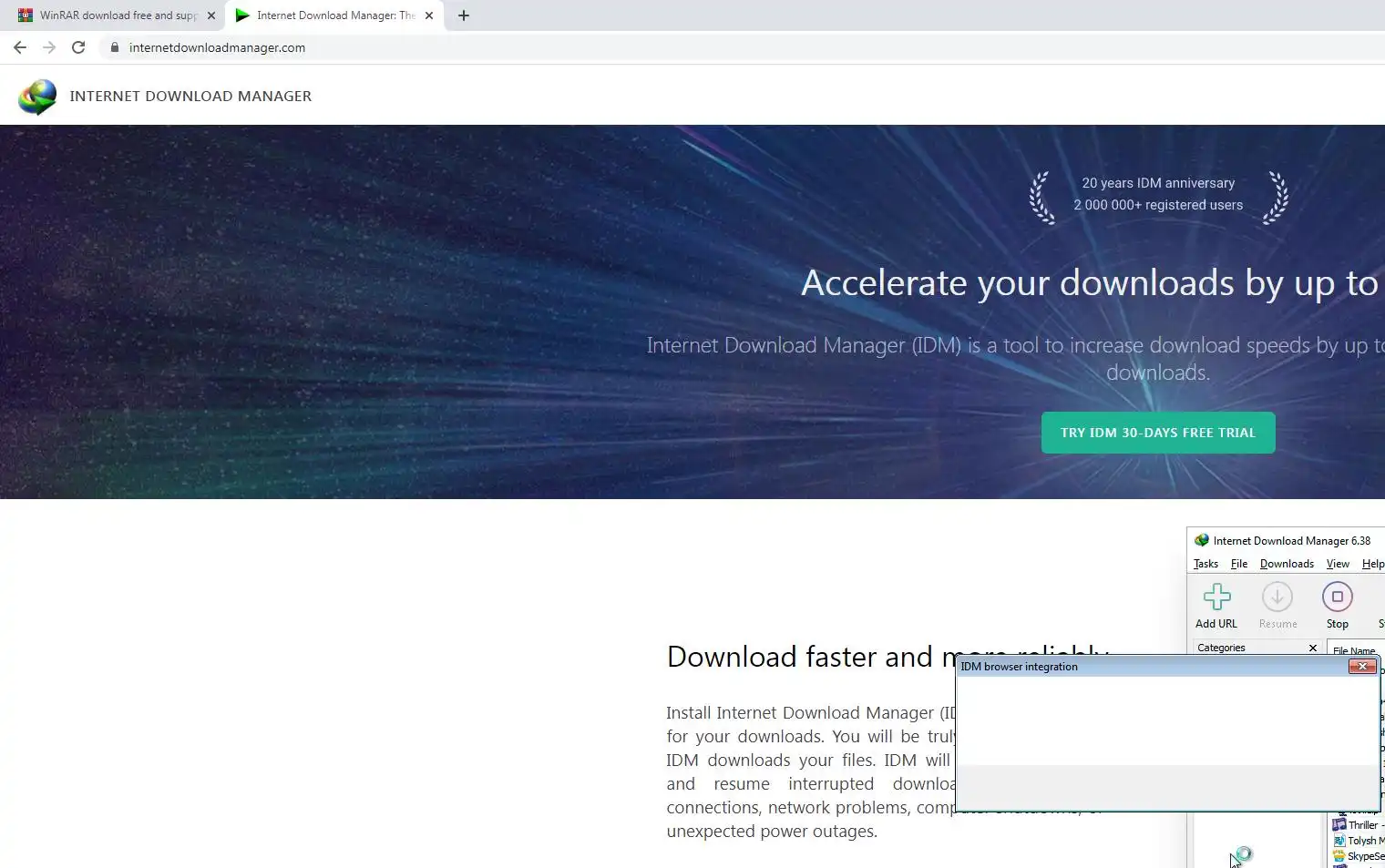This screenshot has width=1385, height=868.
Task: Click the File Name column header
Action: click(x=1355, y=649)
